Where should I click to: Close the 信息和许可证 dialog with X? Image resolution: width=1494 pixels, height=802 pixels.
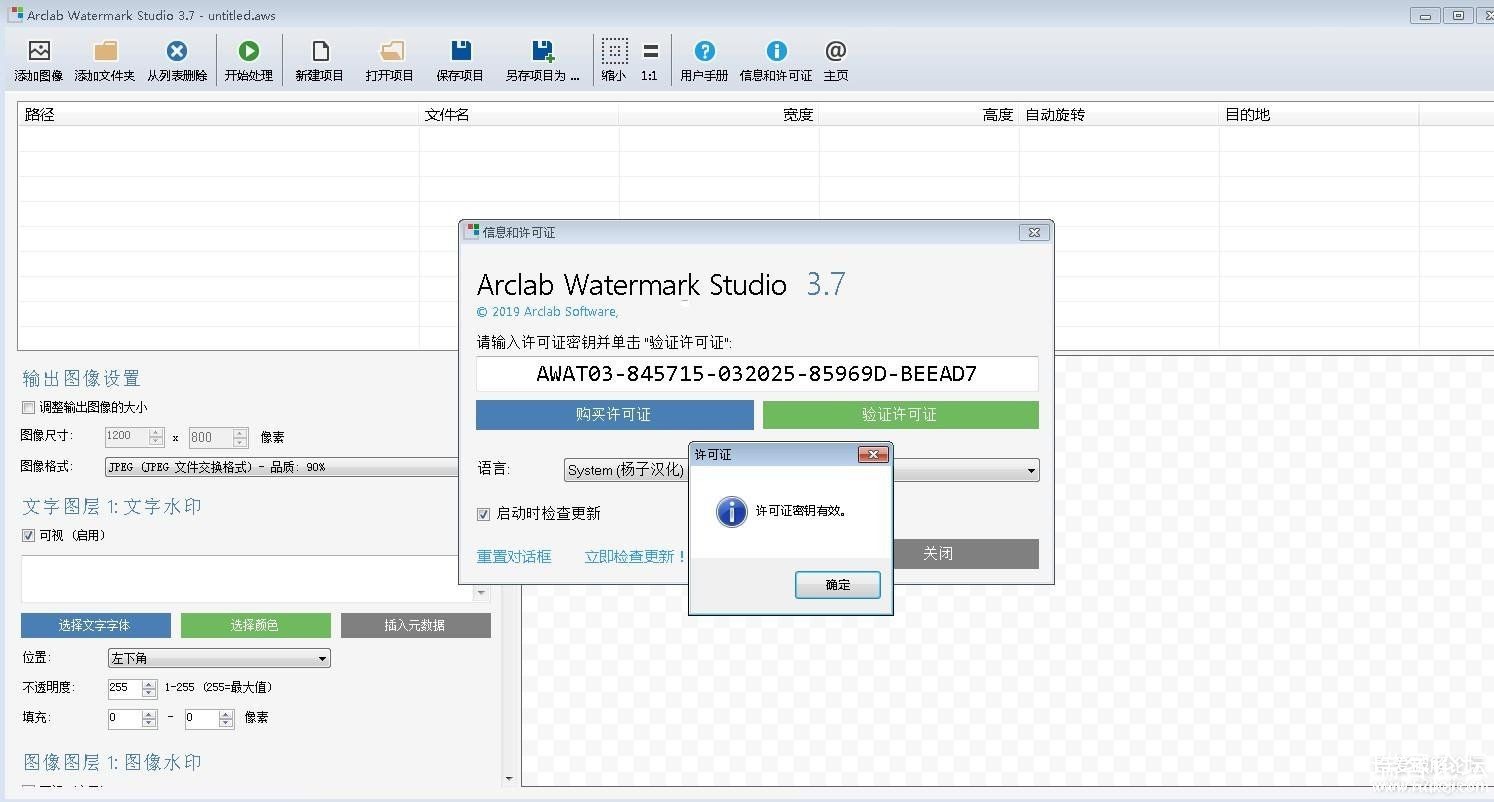[1034, 232]
